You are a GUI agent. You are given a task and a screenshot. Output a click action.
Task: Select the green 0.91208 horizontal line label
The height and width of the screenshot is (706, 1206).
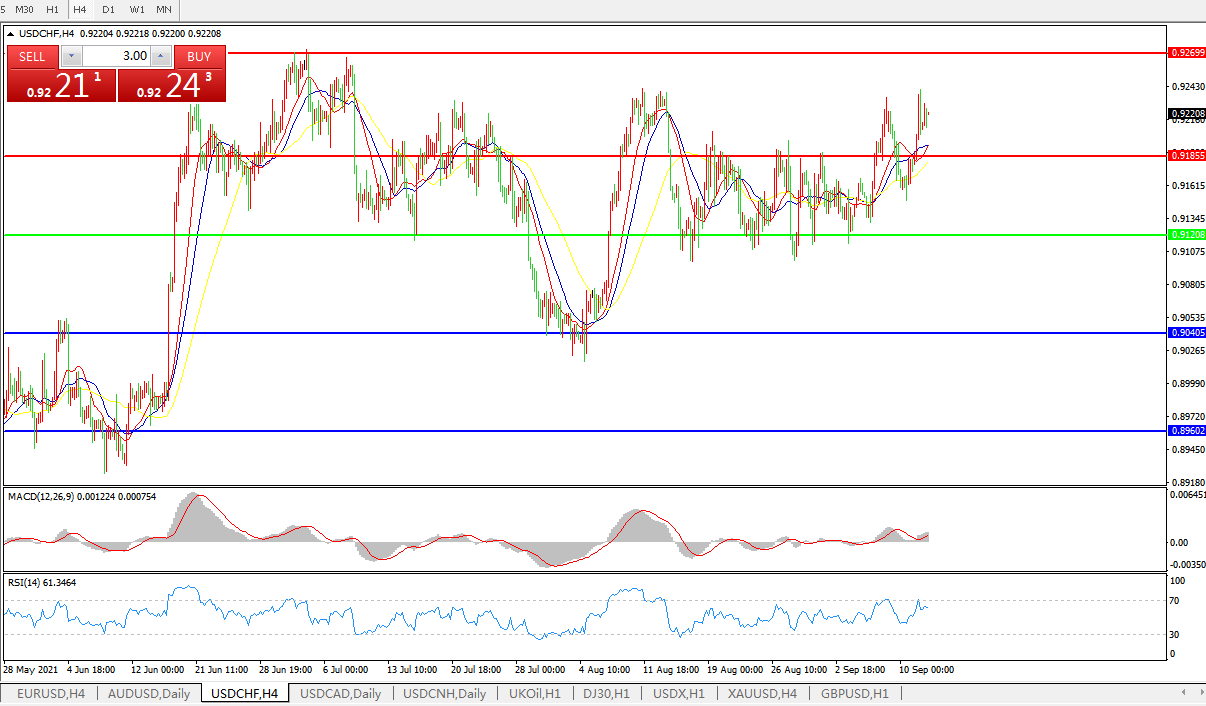click(x=1187, y=234)
